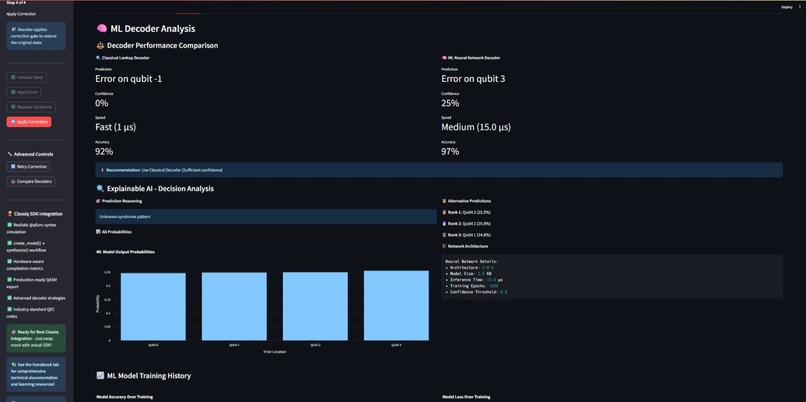Screen dimensions: 806x402
Task: Click the bar chart icon beside All Probabilities
Action: click(x=98, y=232)
